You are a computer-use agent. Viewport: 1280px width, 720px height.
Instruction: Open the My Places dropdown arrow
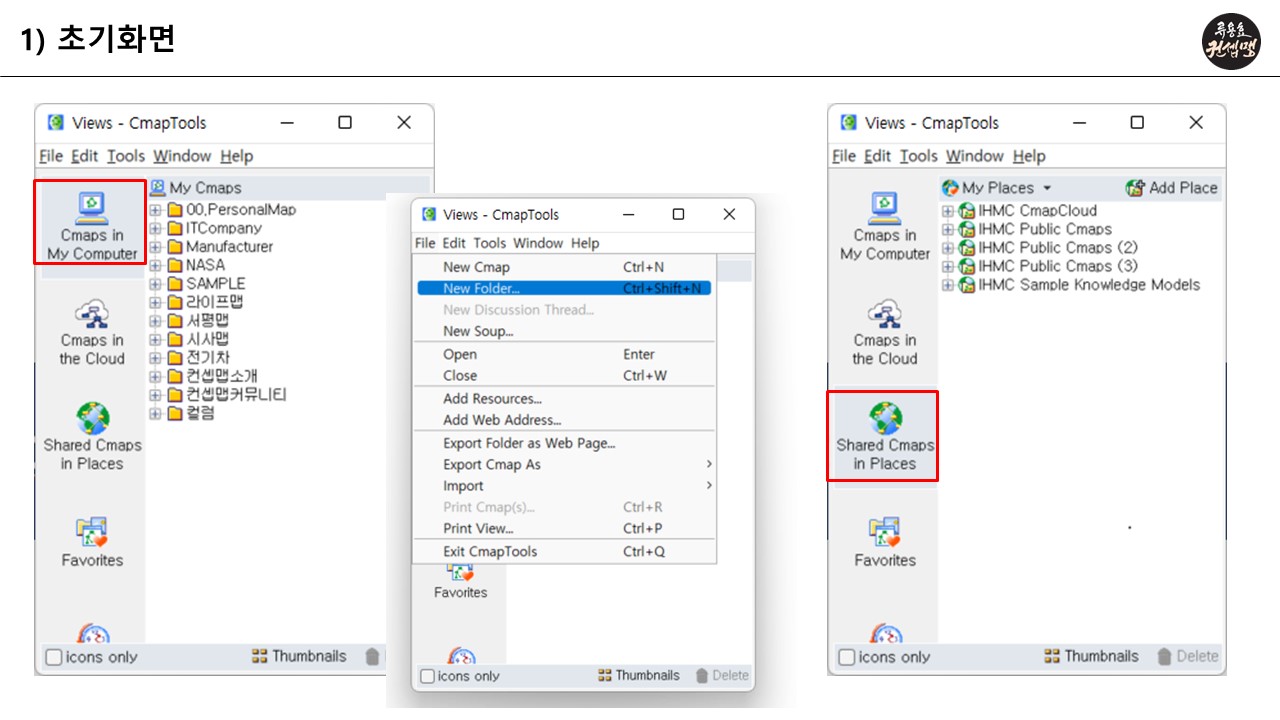pos(1047,188)
